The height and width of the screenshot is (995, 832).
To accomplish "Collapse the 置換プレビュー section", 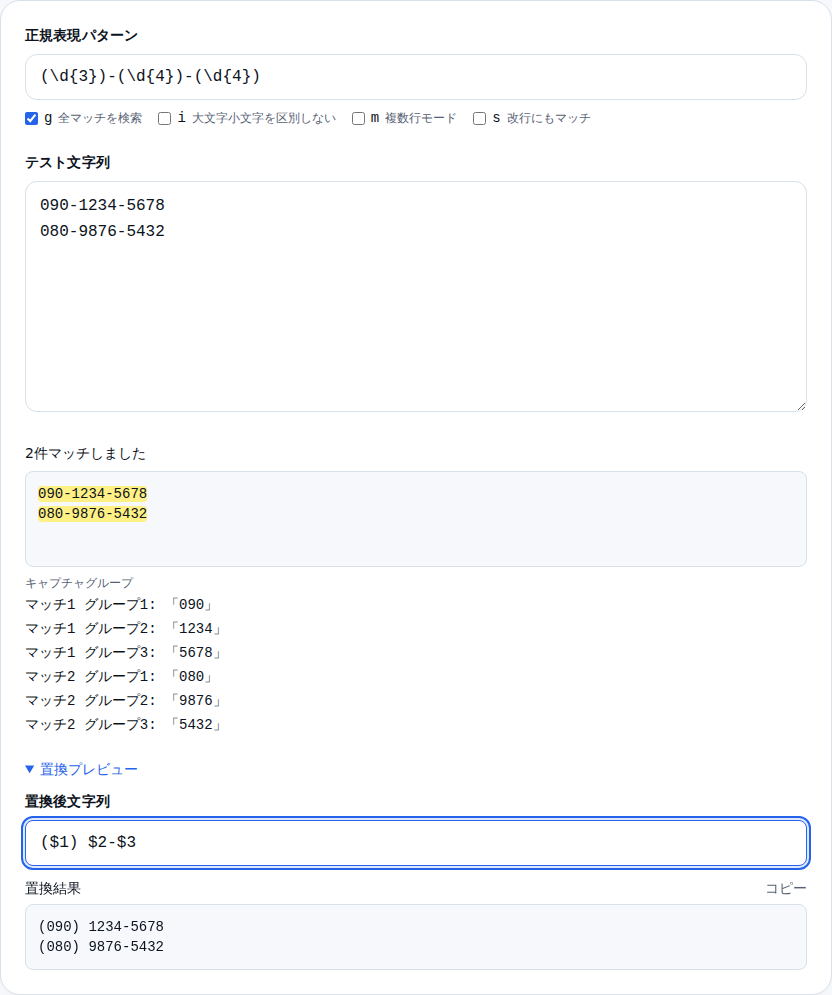I will 81,769.
